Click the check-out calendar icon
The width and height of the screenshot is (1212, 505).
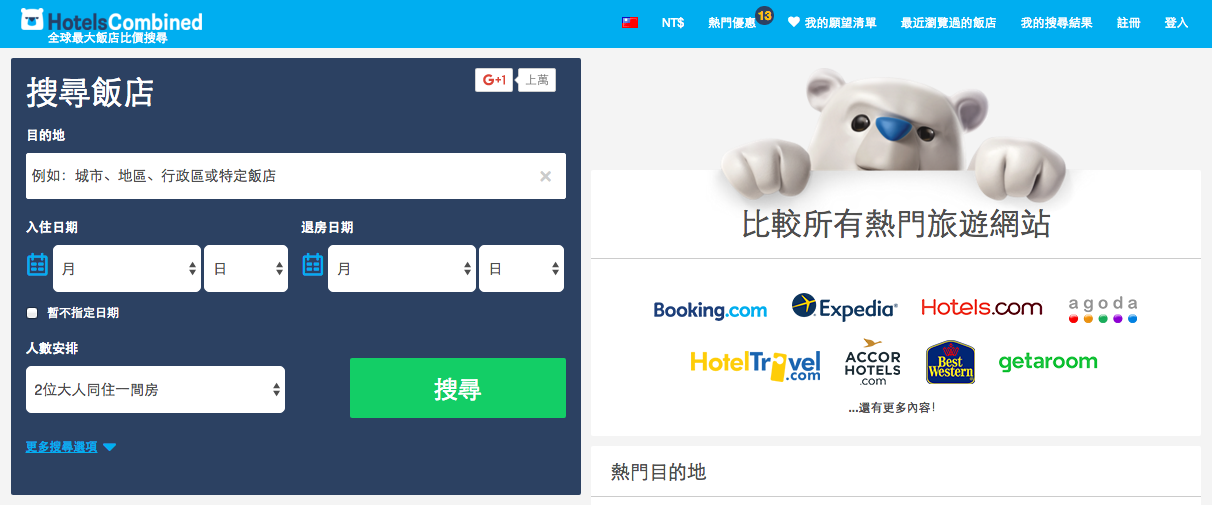pyautogui.click(x=312, y=265)
